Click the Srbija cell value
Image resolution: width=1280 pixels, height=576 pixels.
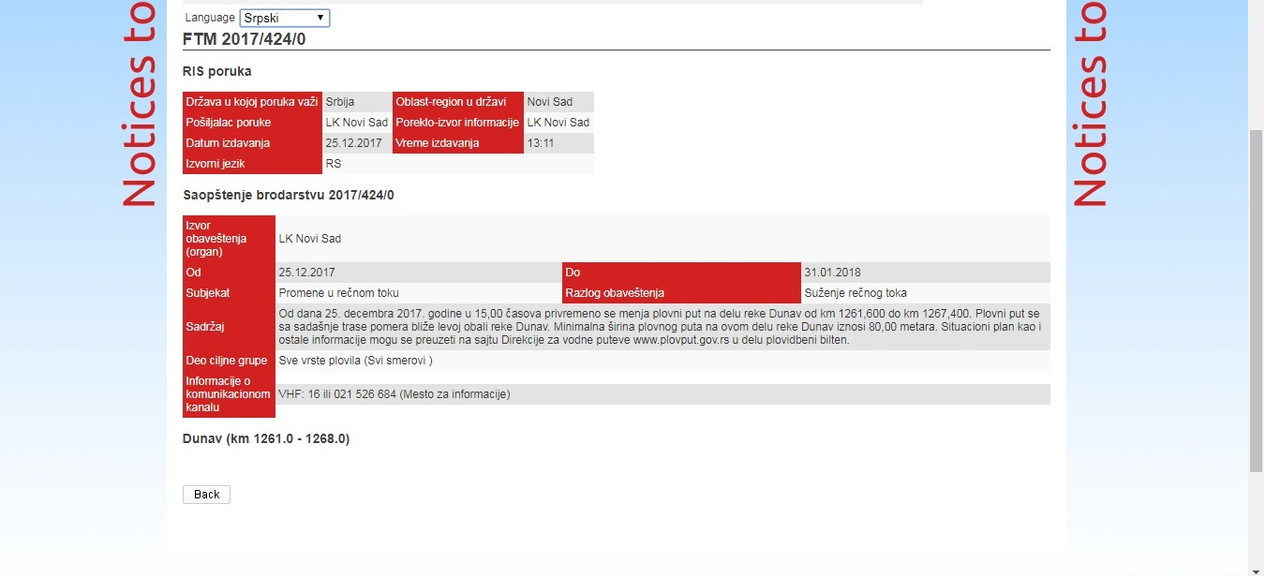pyautogui.click(x=340, y=102)
